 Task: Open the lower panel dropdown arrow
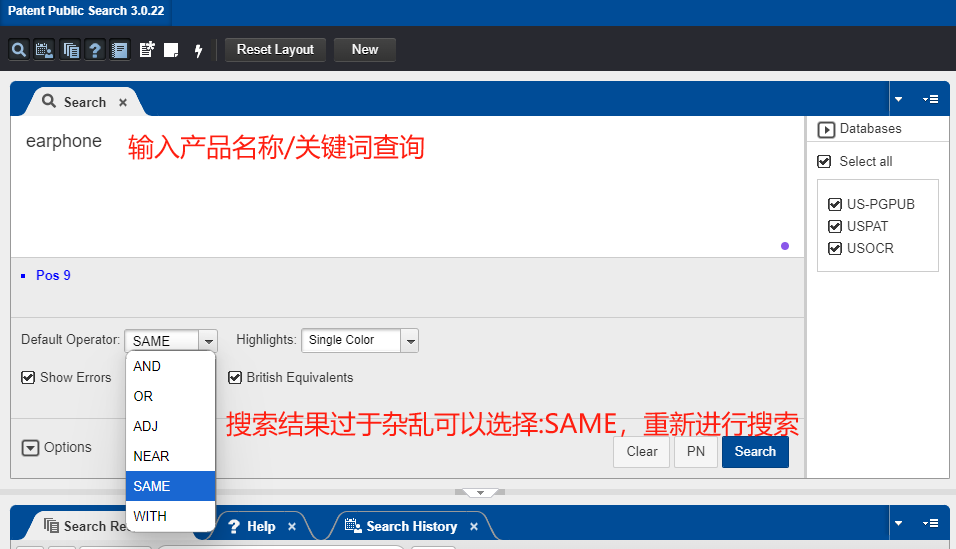click(x=898, y=523)
